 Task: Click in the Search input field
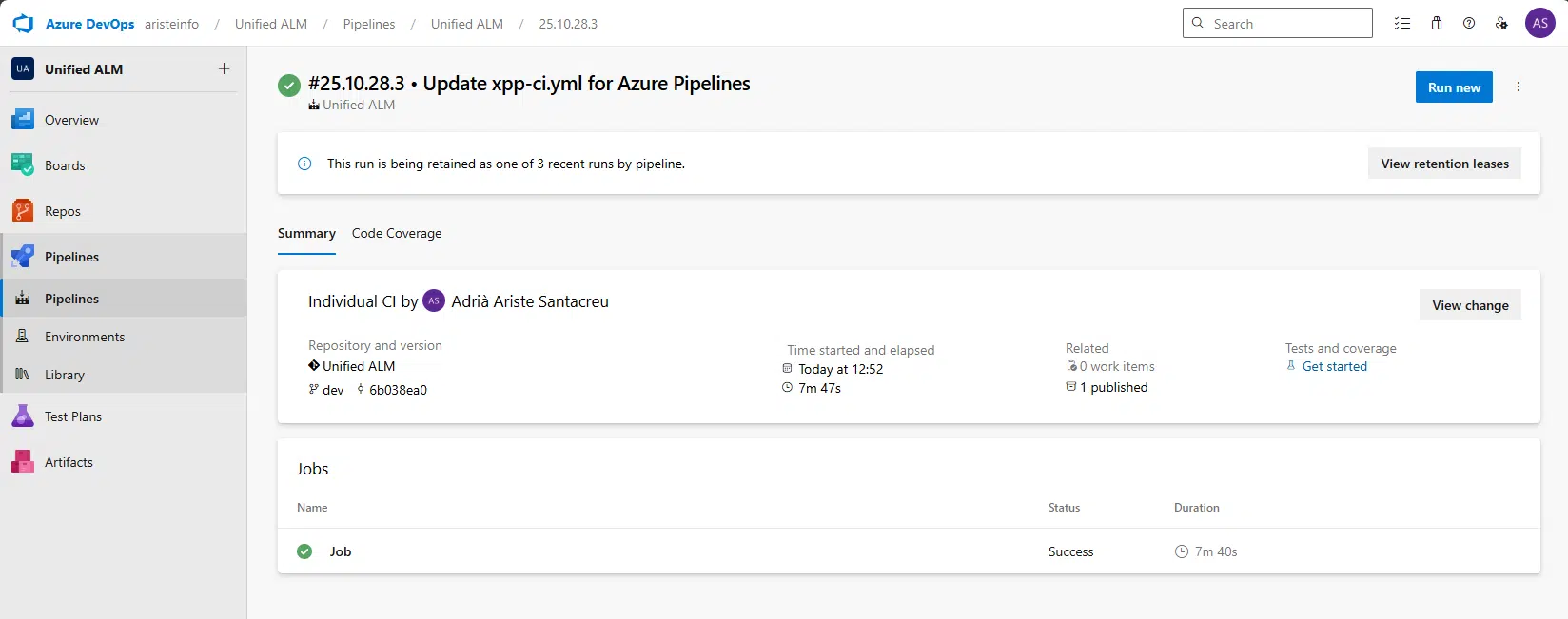(x=1286, y=24)
